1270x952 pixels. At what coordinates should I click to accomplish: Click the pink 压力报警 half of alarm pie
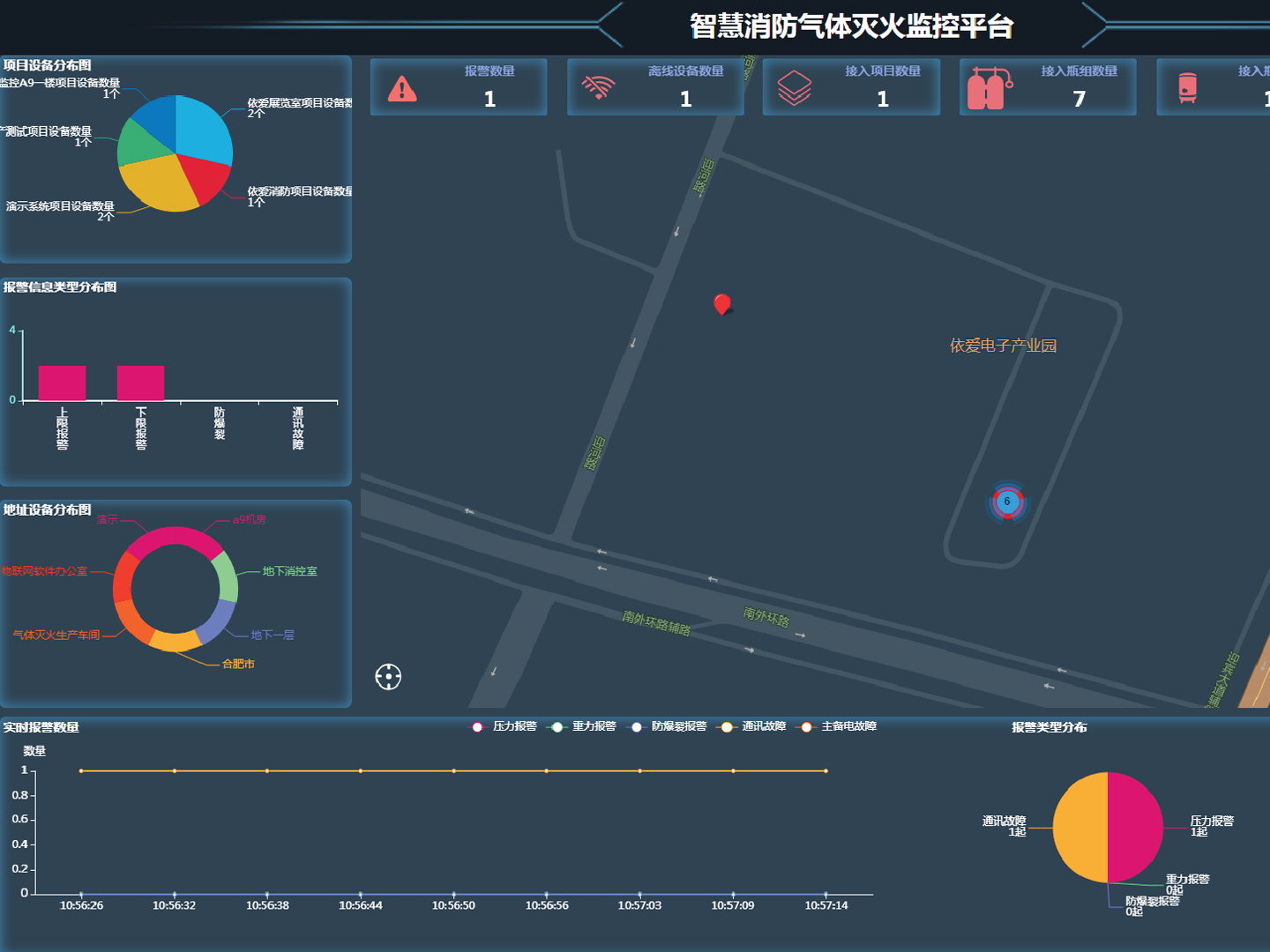point(1136,828)
